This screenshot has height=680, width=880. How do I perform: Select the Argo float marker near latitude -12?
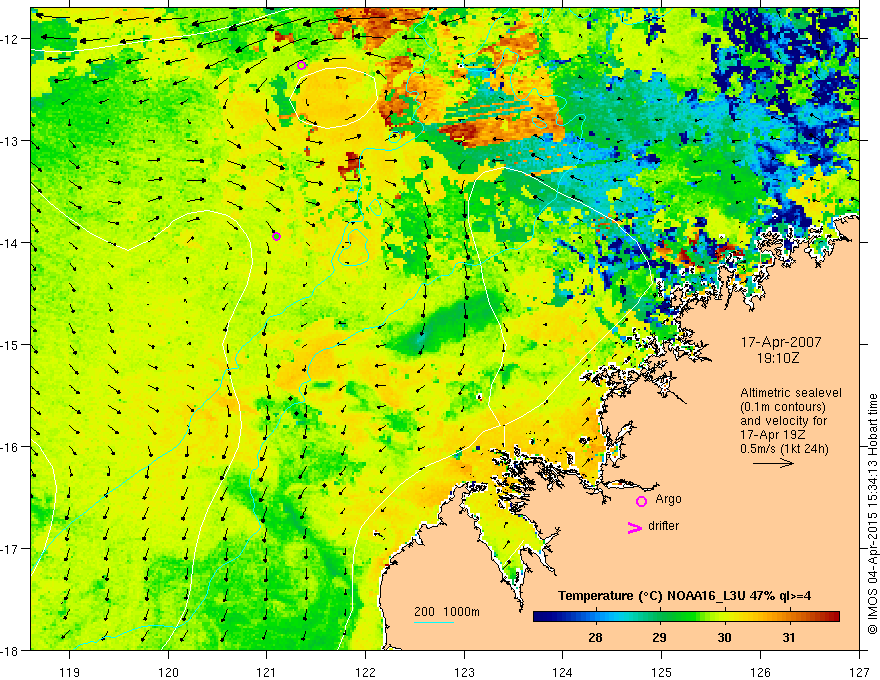click(301, 65)
